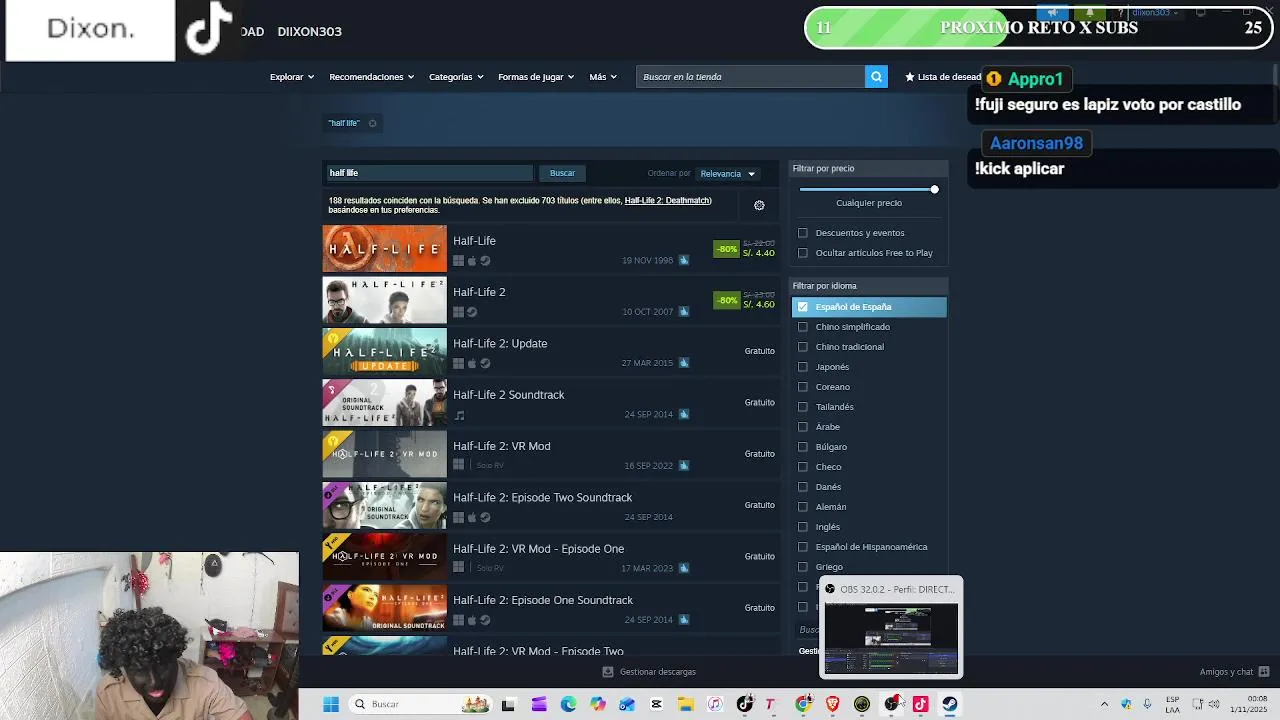Check Ocultar artículos Free to Play

click(x=802, y=253)
